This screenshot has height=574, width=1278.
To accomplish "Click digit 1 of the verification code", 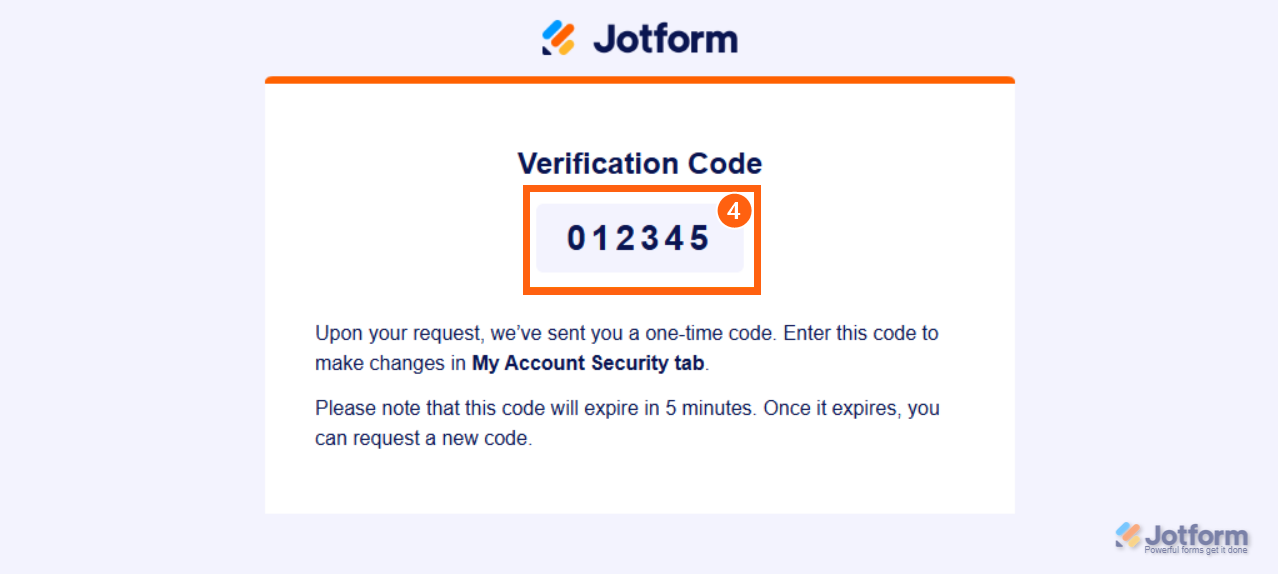I will (x=602, y=238).
